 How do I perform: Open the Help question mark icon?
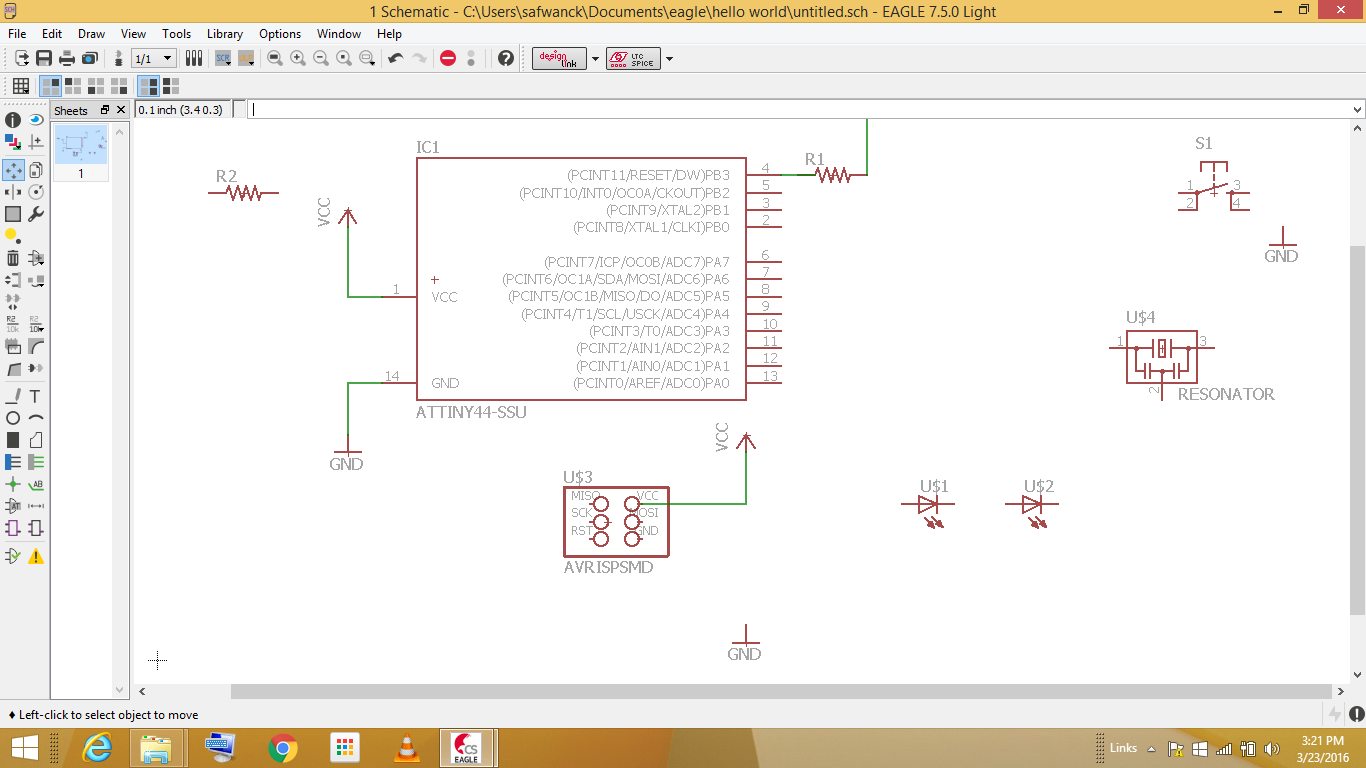[506, 58]
